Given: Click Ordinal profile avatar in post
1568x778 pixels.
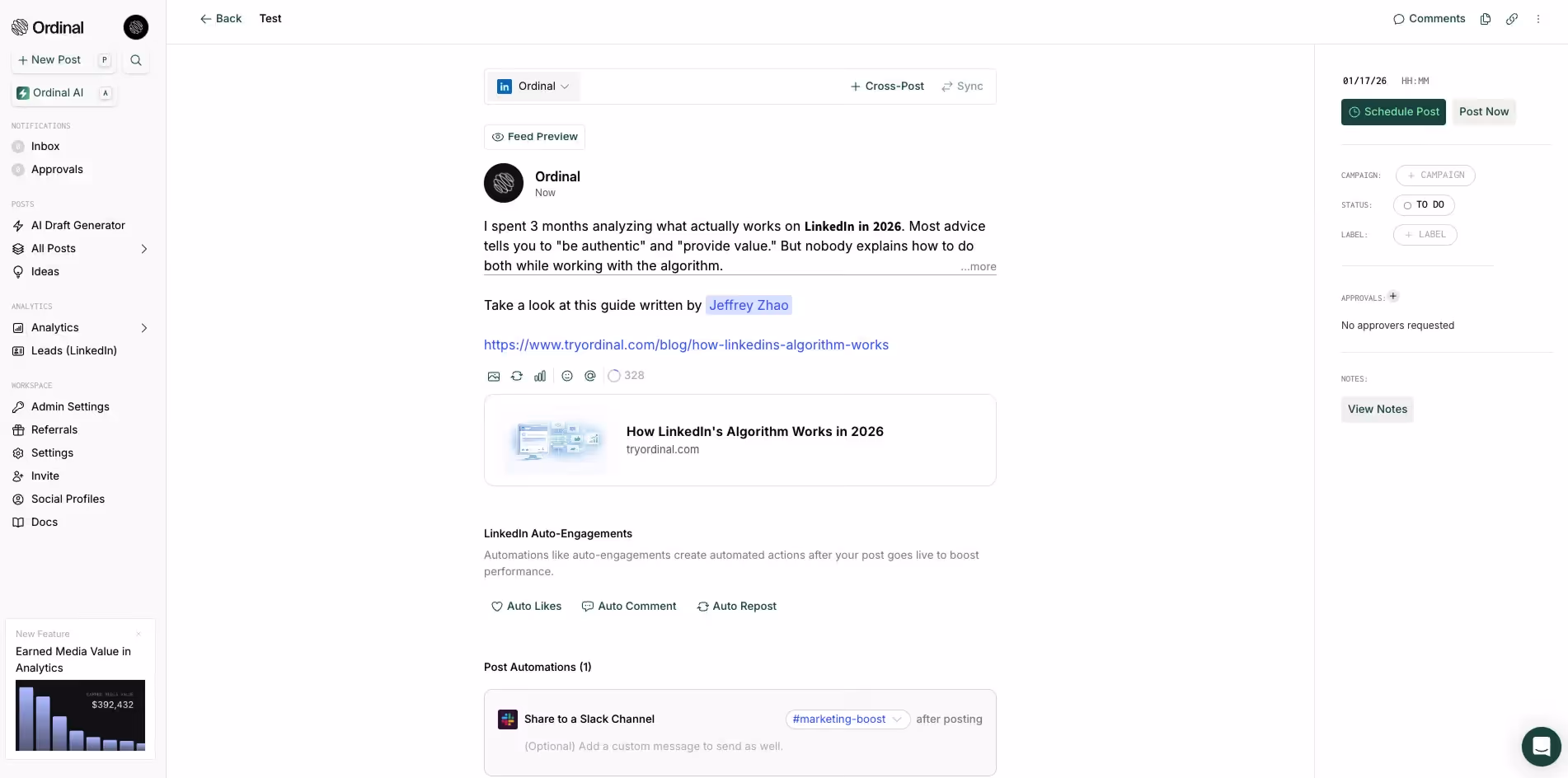Looking at the screenshot, I should click(504, 183).
